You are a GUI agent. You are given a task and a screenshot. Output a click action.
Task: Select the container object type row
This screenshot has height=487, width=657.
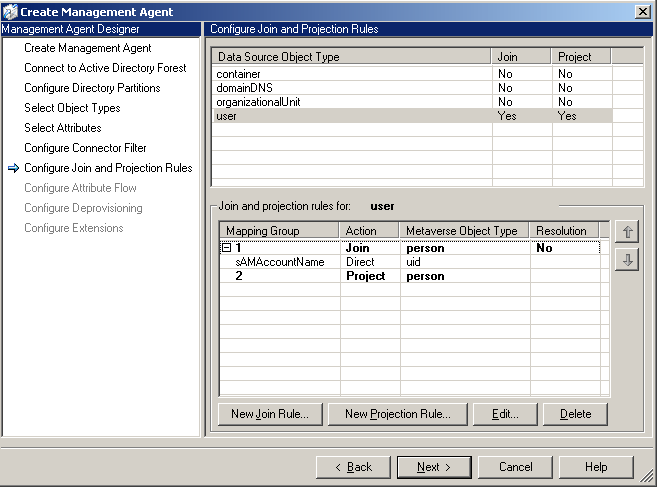click(412, 74)
